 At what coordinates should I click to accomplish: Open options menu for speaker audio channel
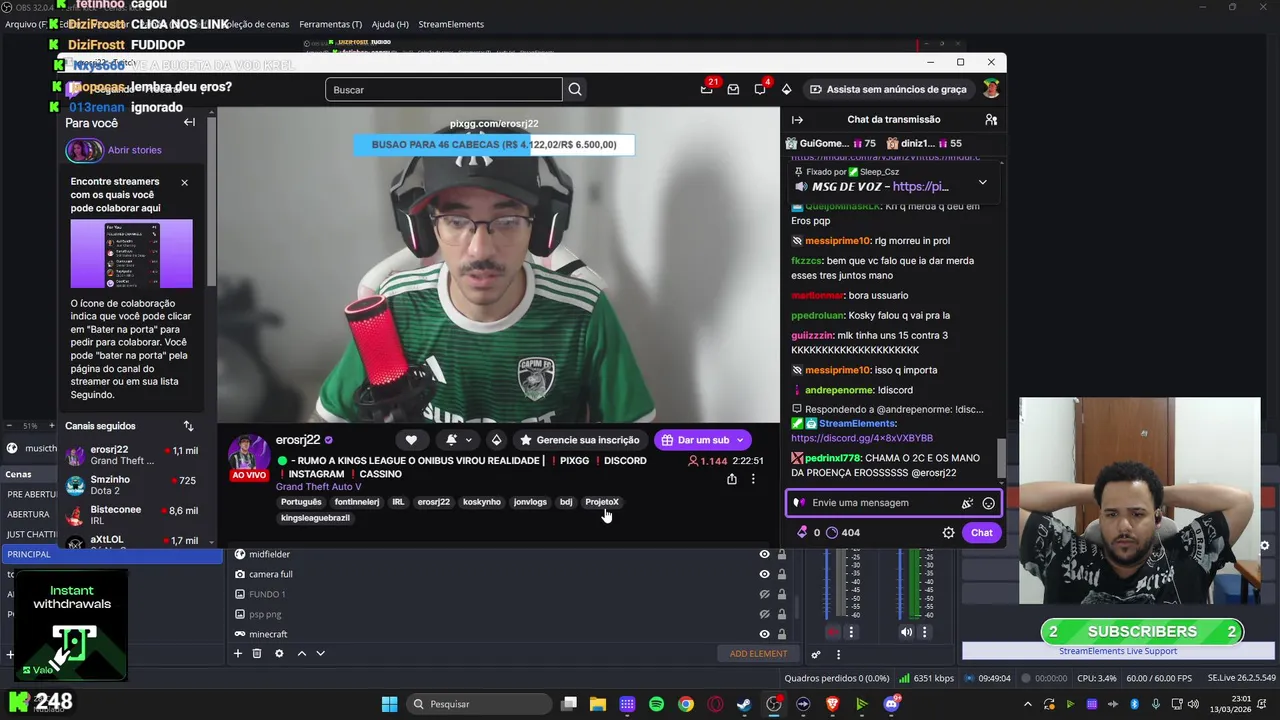pos(924,632)
